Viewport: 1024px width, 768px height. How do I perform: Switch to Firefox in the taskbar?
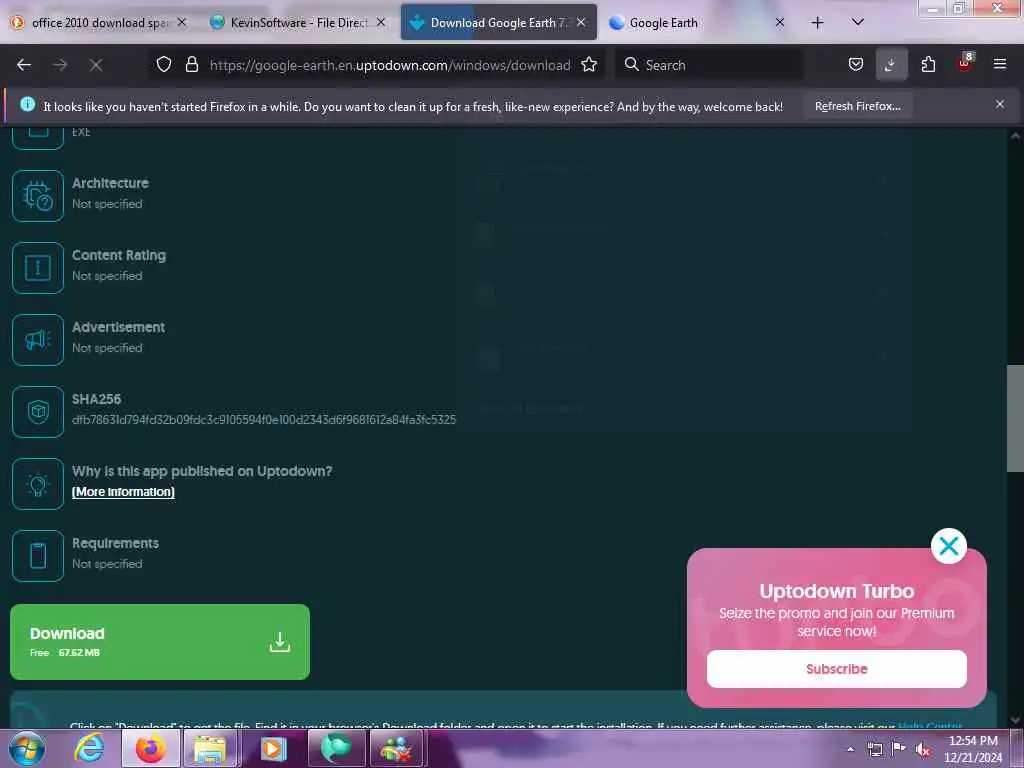point(150,748)
